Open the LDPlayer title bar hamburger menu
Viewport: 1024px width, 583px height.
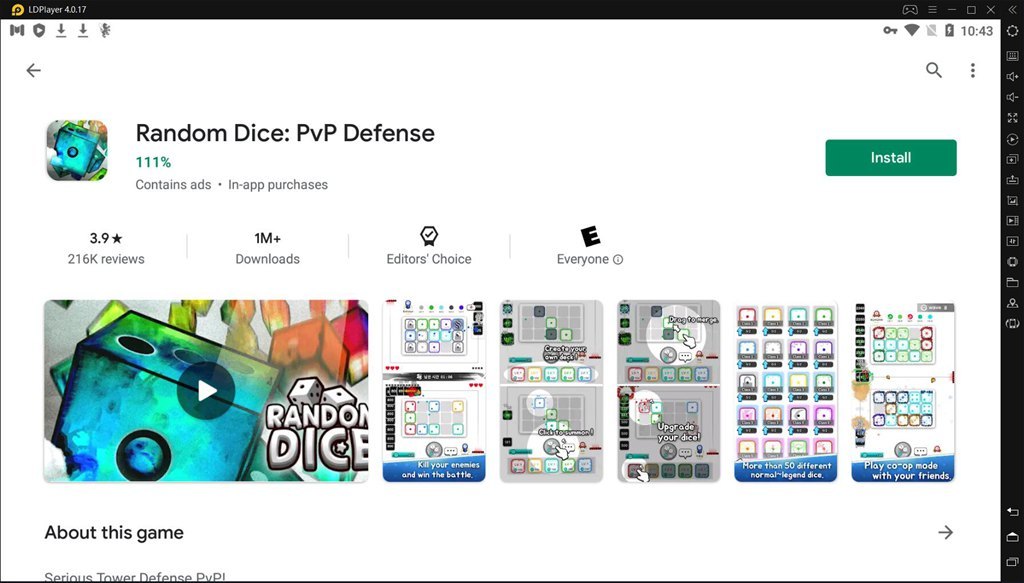tap(933, 10)
